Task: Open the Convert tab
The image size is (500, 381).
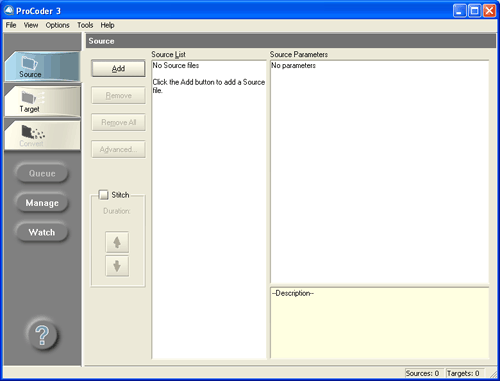Action: [42, 136]
